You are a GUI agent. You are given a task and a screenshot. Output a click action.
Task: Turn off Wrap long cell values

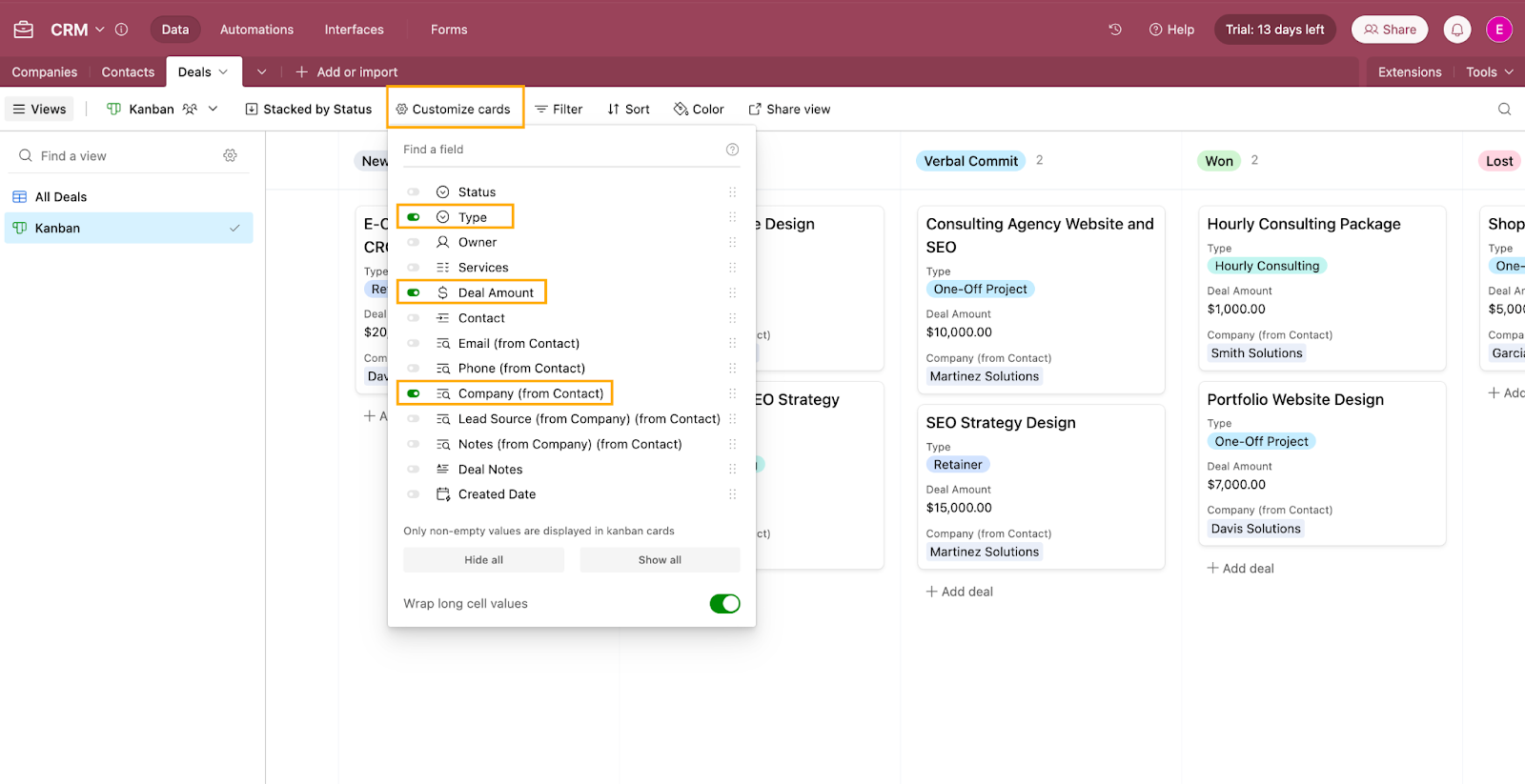point(724,604)
